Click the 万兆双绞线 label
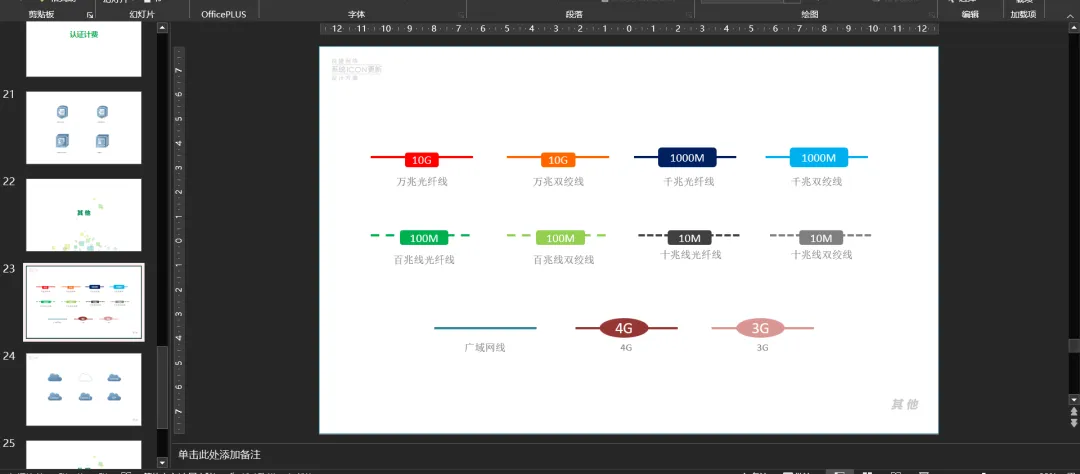Image resolution: width=1080 pixels, height=474 pixels. (558, 182)
